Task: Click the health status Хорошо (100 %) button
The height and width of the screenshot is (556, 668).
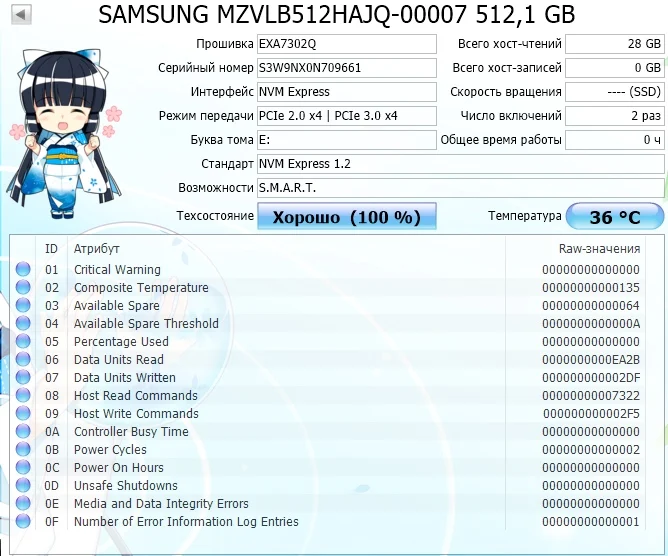Action: 347,216
